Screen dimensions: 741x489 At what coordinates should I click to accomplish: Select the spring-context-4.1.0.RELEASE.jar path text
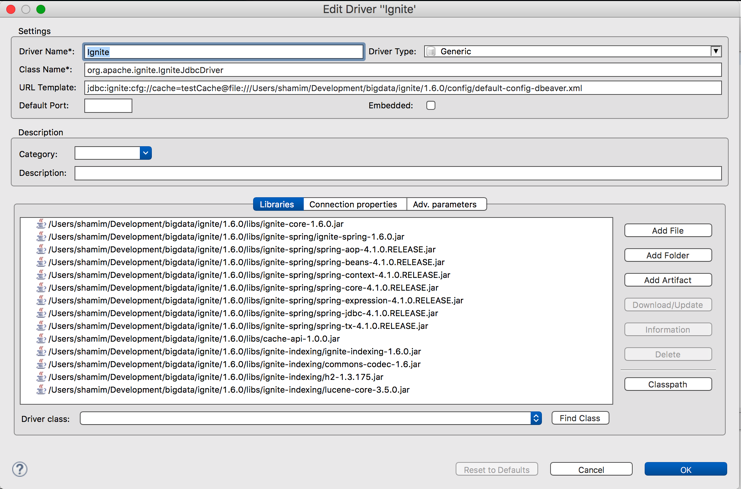pyautogui.click(x=250, y=275)
